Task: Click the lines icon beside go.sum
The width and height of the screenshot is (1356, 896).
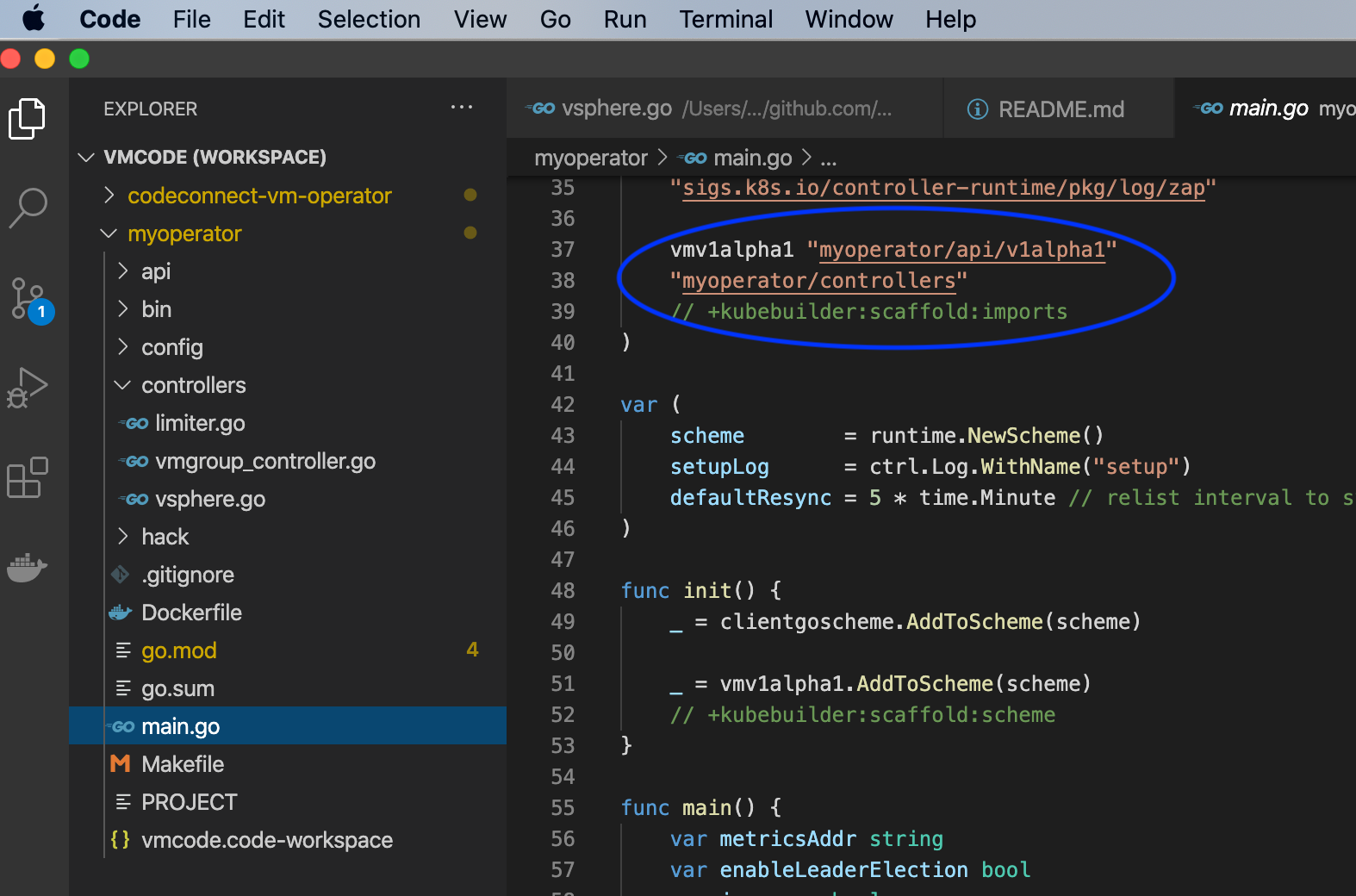Action: [x=123, y=688]
